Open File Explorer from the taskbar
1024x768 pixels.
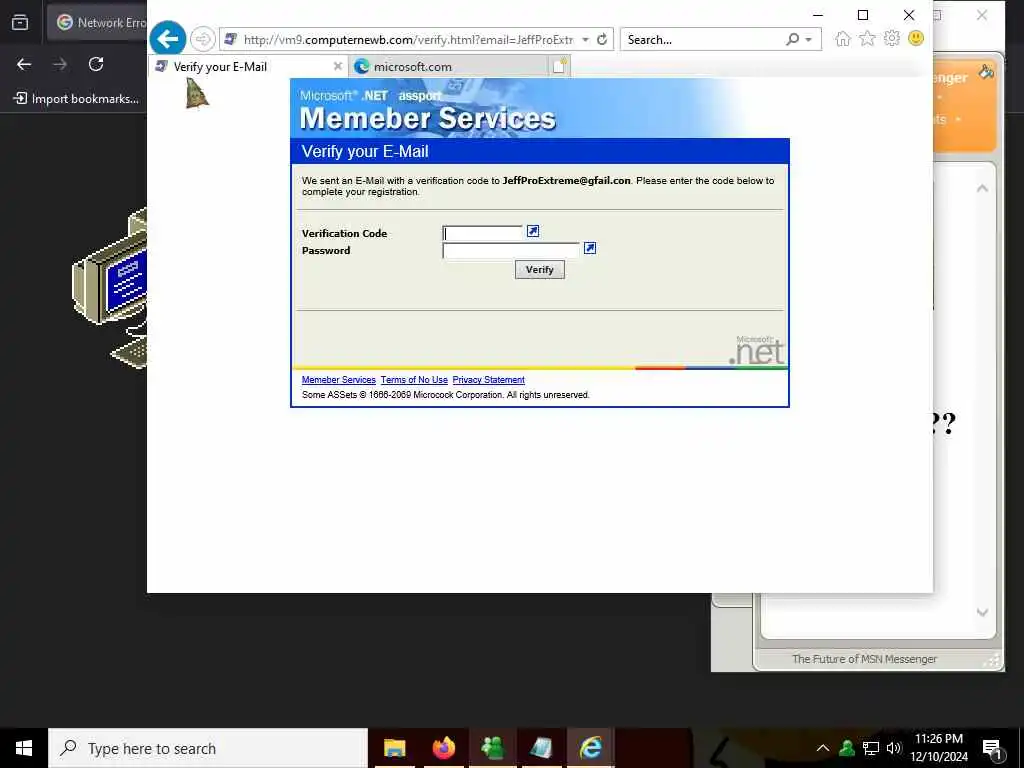click(x=394, y=748)
